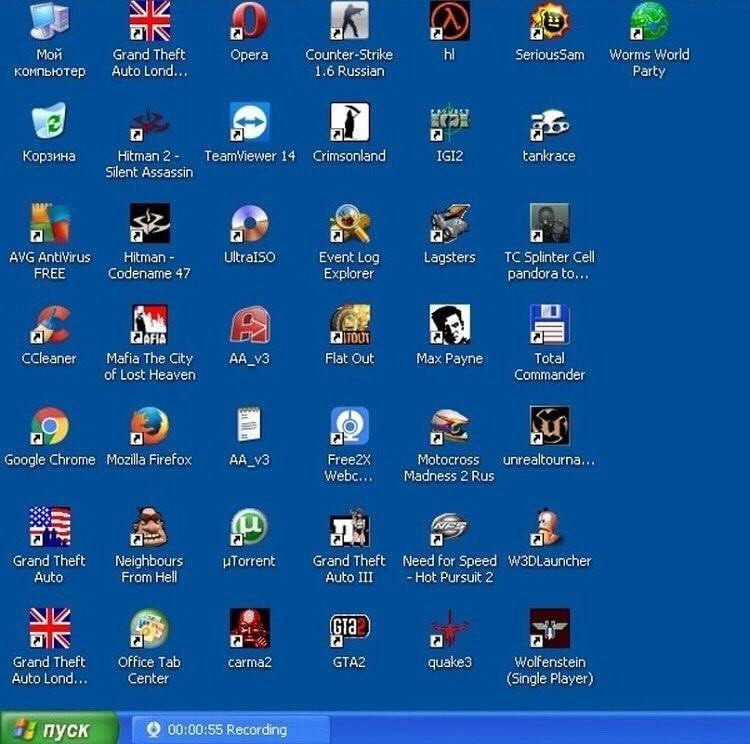The height and width of the screenshot is (744, 750).
Task: Select the quake3 shortcut
Action: [449, 628]
